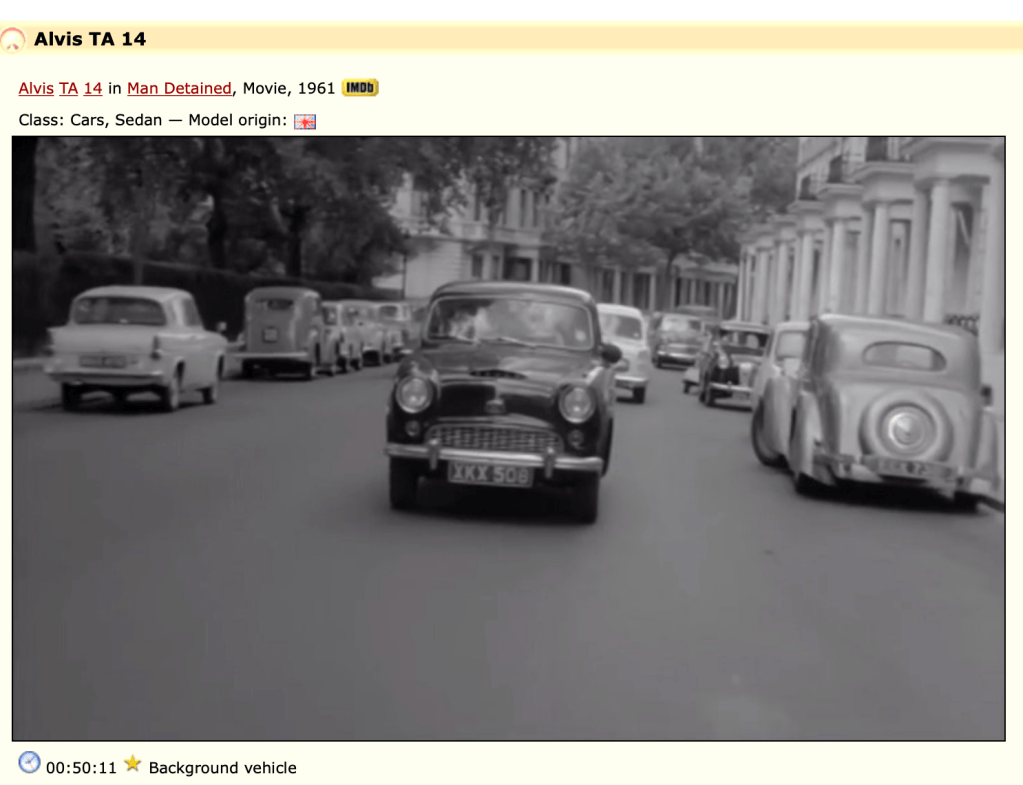
Task: Click the 'Background vehicle' label
Action: click(x=222, y=768)
